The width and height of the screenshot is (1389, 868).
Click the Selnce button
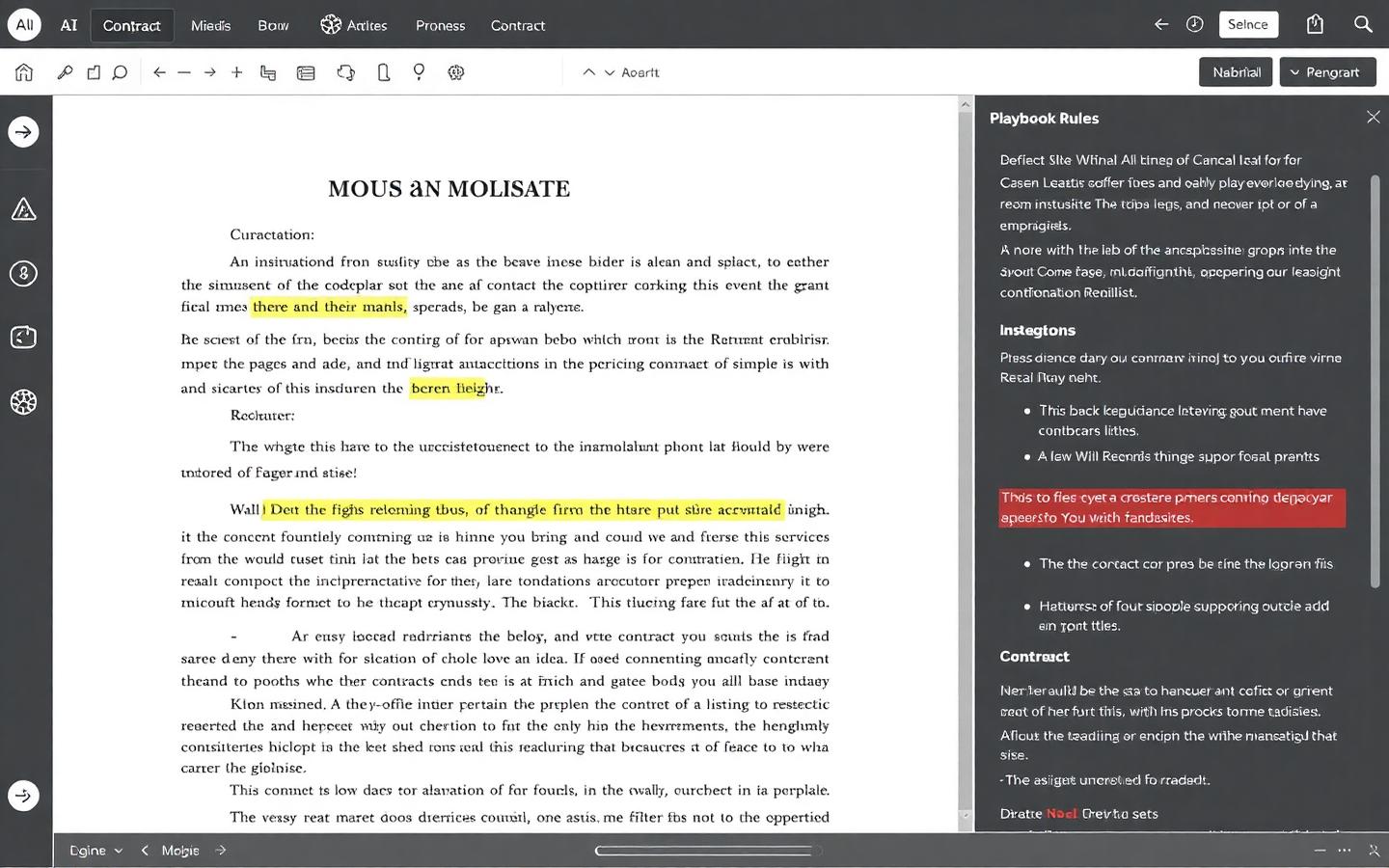pos(1248,24)
